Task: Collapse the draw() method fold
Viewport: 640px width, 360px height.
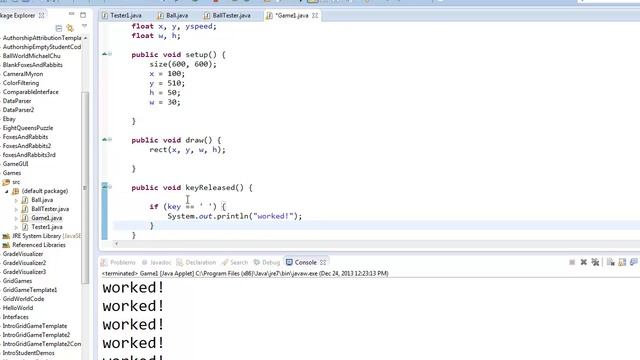Action: (x=110, y=140)
